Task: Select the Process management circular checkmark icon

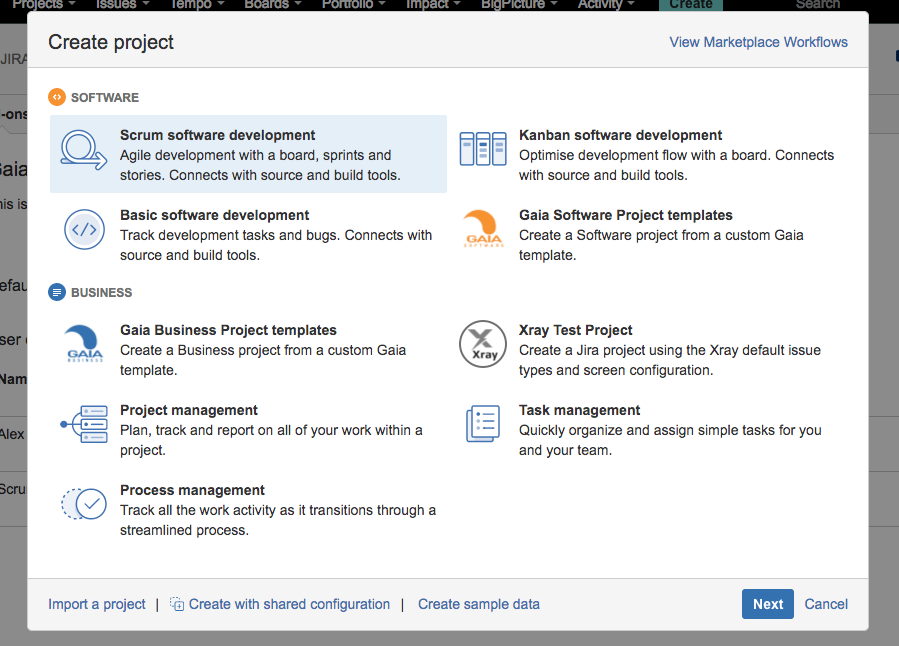Action: (84, 504)
